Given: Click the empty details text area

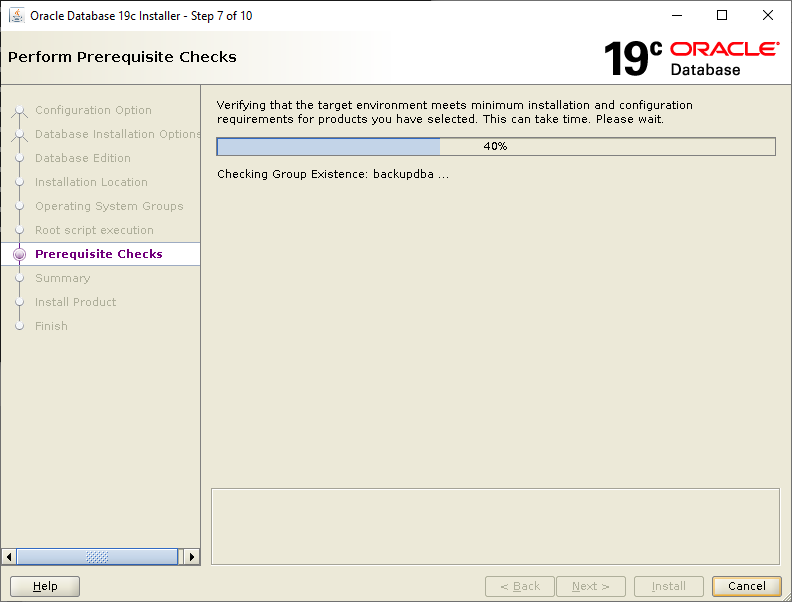Looking at the screenshot, I should tap(496, 526).
